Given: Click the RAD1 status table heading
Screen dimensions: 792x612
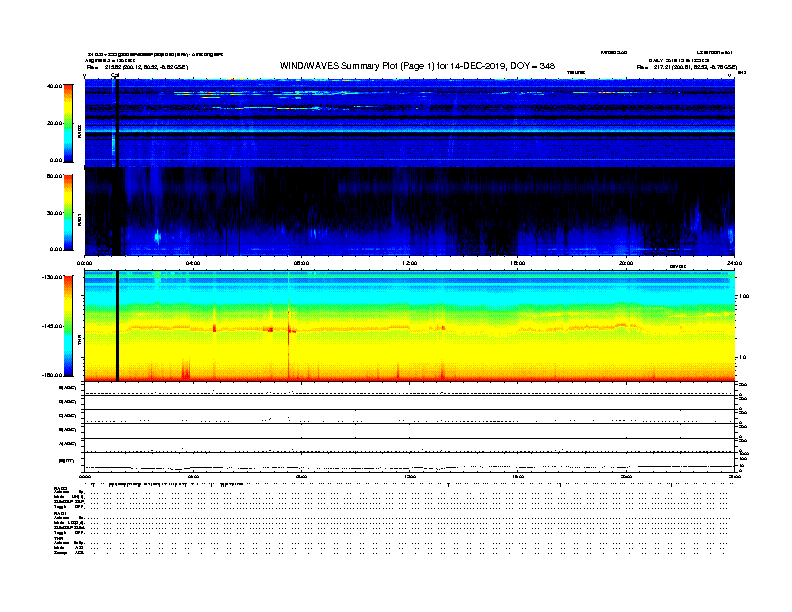Looking at the screenshot, I should [60, 514].
